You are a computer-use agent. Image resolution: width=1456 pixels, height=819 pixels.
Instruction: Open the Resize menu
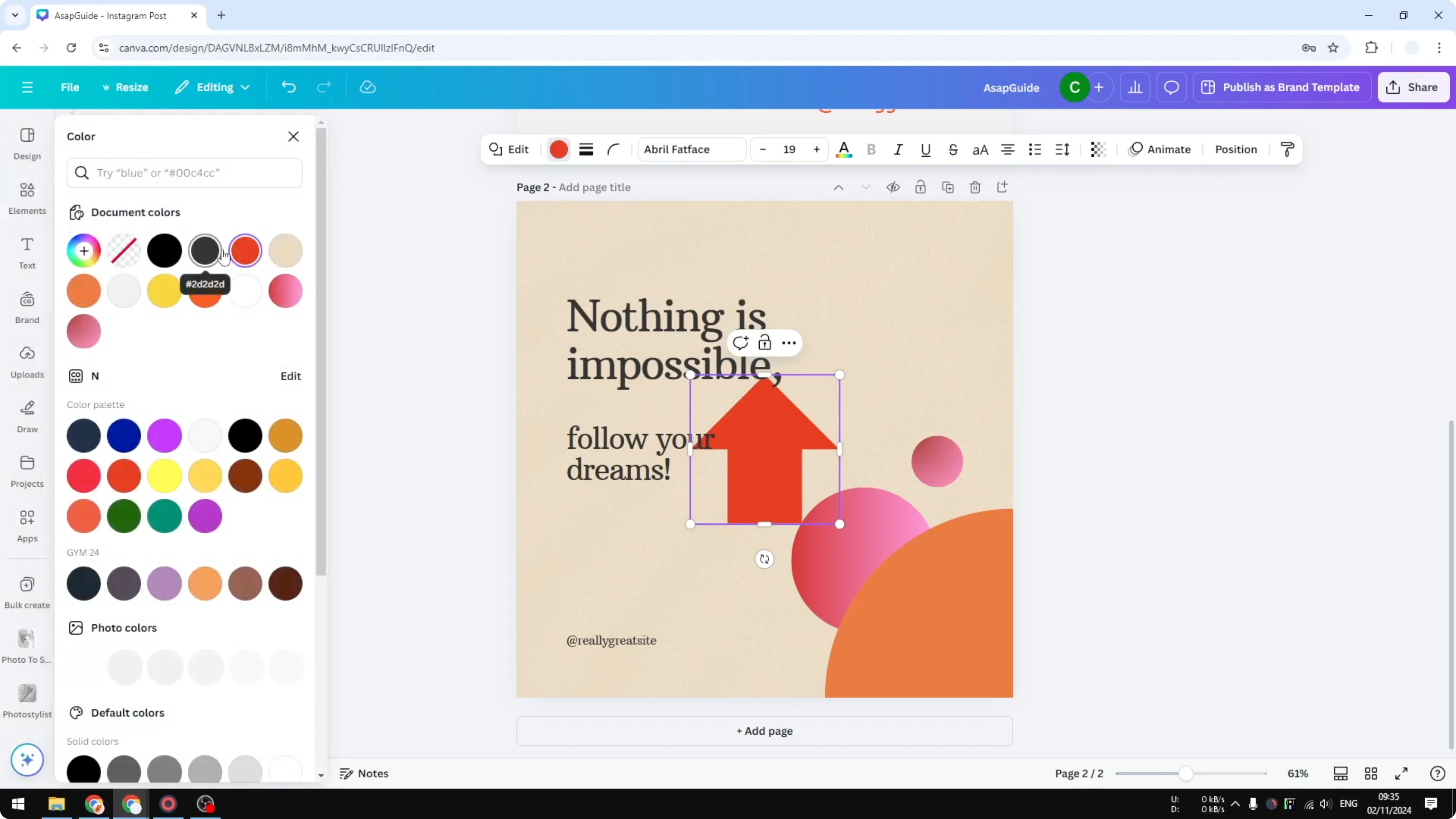point(125,87)
